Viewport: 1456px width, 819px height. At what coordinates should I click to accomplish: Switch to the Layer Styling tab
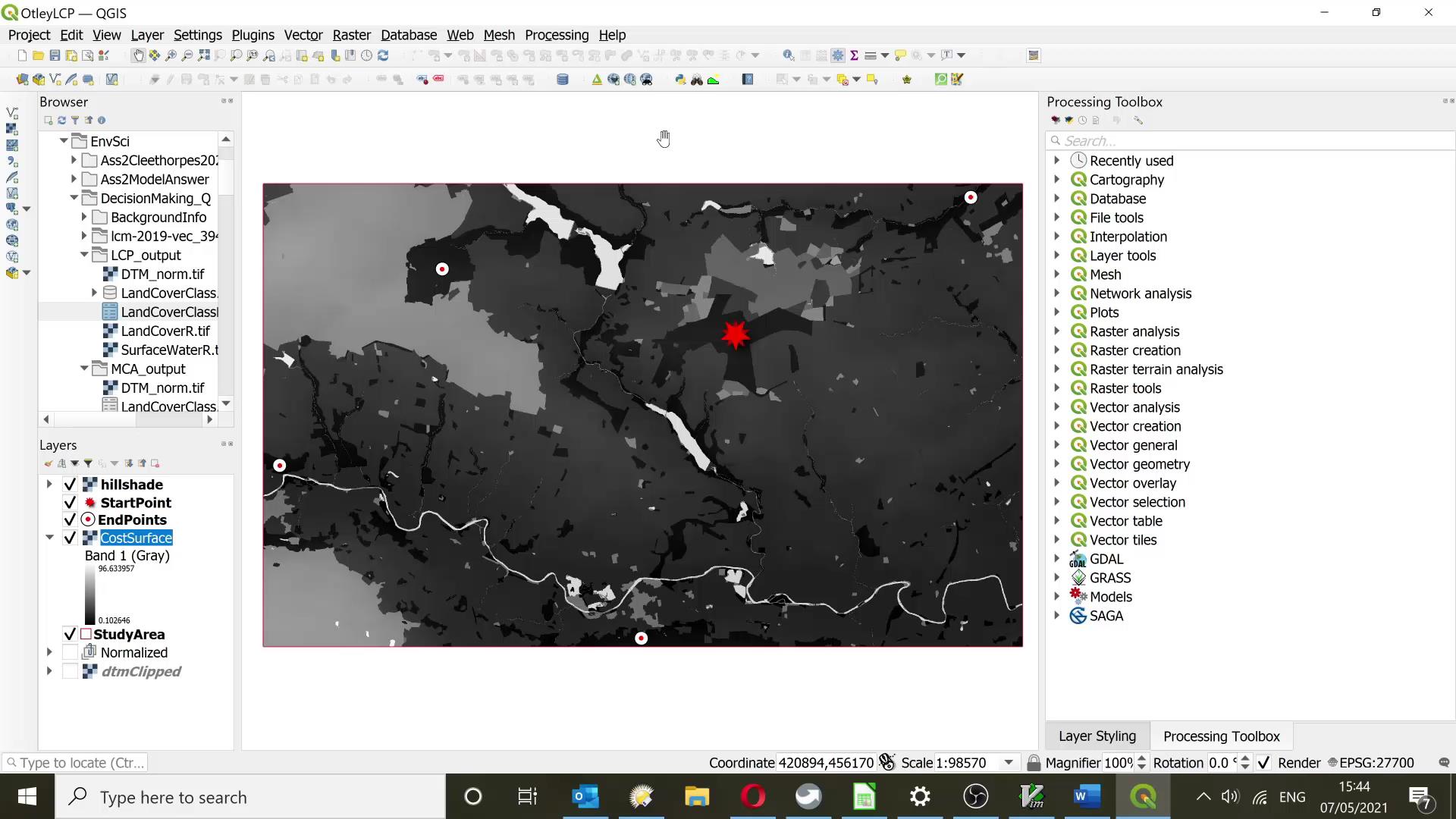(x=1097, y=736)
